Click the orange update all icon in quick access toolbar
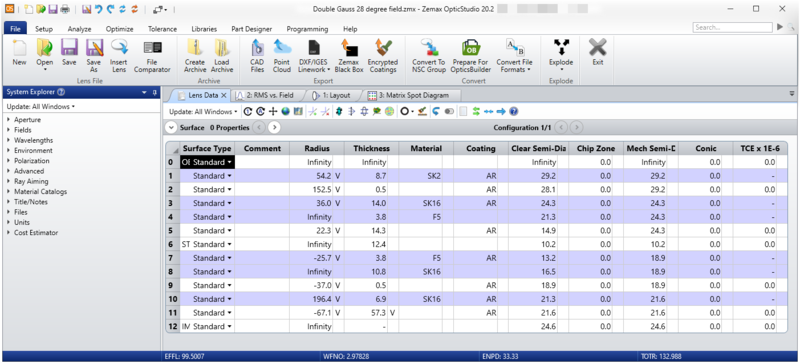The height and width of the screenshot is (364, 800). [x=135, y=9]
